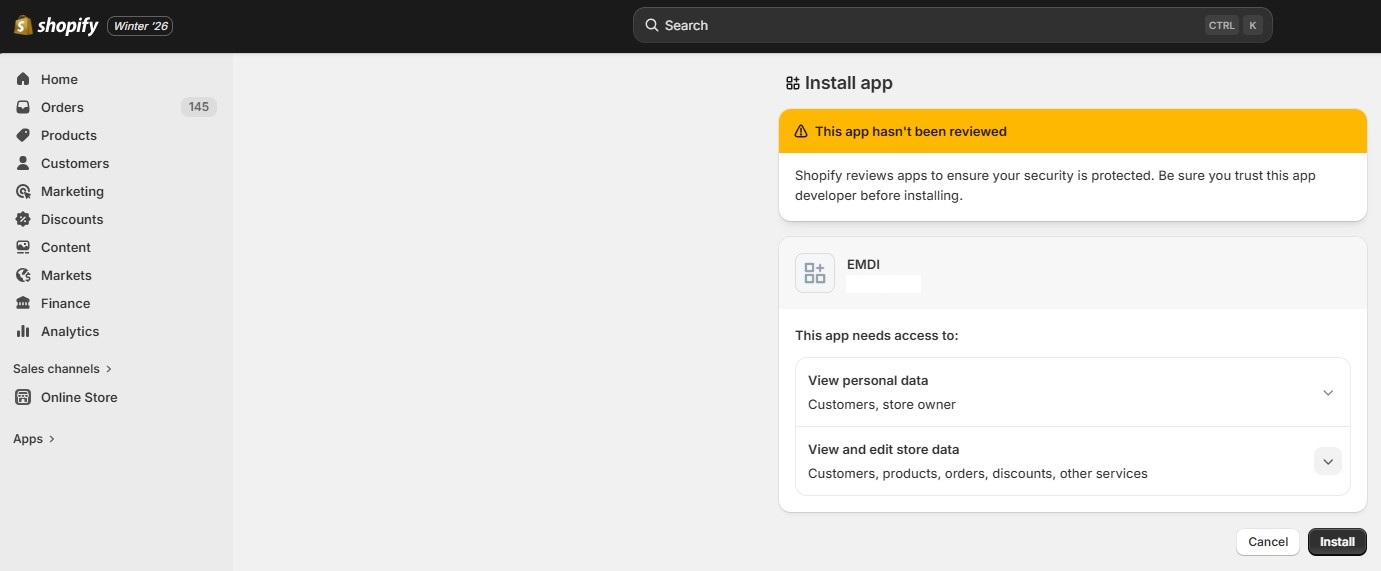Click the Online Store storefront icon
Viewport: 1381px width, 571px height.
coord(23,397)
